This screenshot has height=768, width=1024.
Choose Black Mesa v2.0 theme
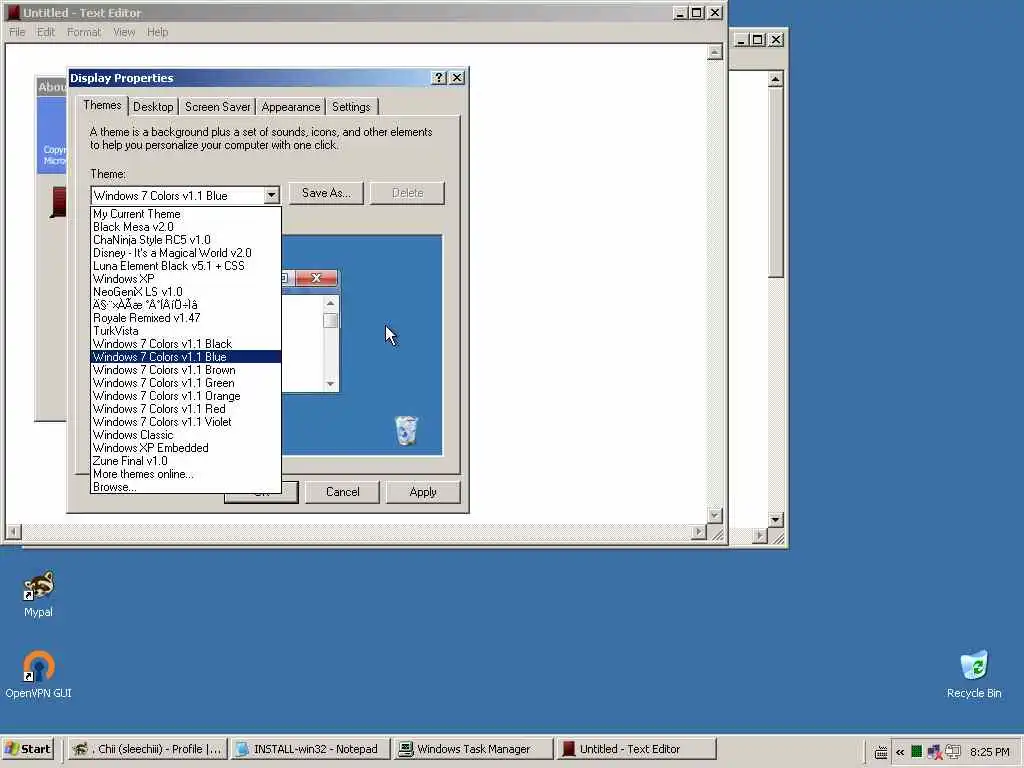(x=185, y=227)
